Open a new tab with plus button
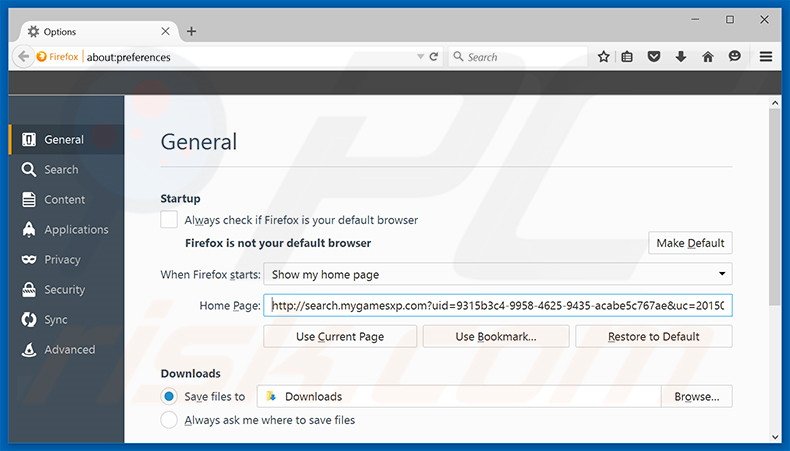The width and height of the screenshot is (790, 451). tap(191, 31)
